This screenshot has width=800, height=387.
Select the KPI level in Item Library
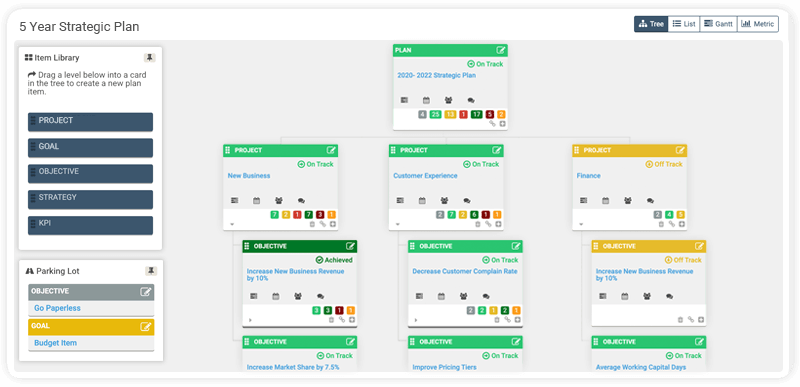(x=90, y=225)
